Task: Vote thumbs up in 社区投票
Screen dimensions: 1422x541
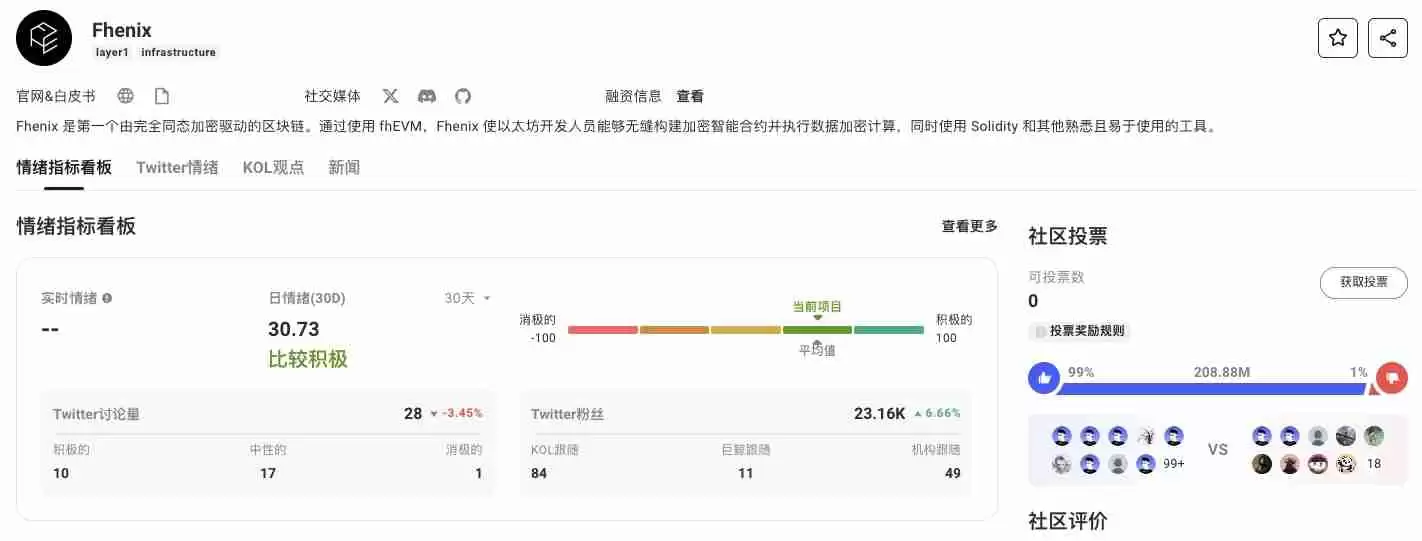Action: tap(1044, 378)
